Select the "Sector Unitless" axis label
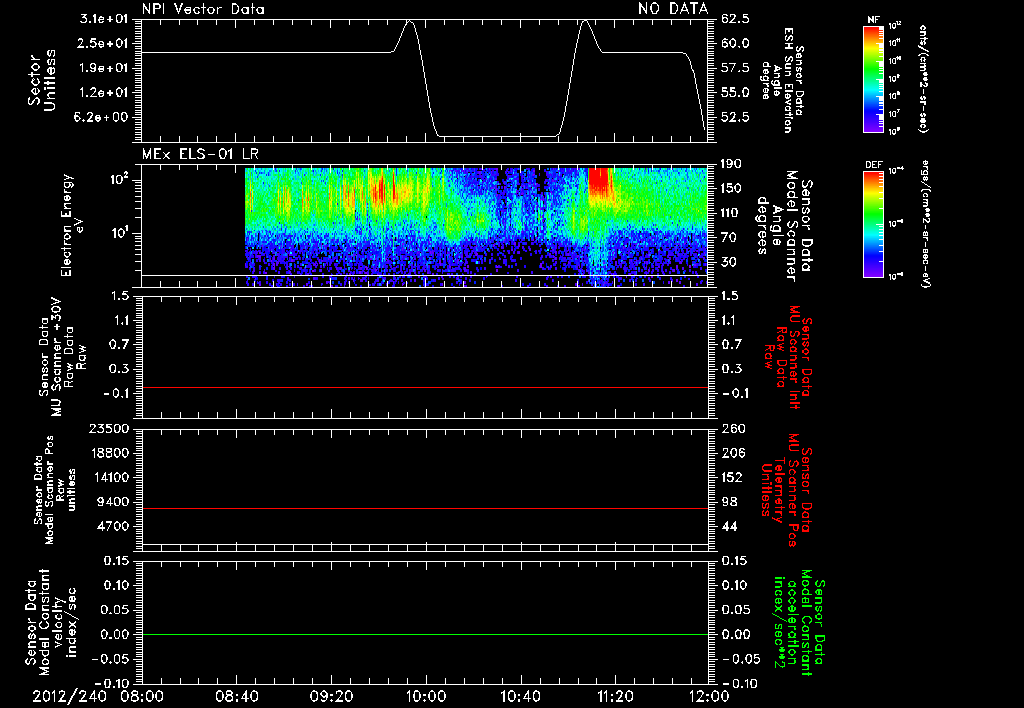This screenshot has height=708, width=1024. [x=42, y=80]
